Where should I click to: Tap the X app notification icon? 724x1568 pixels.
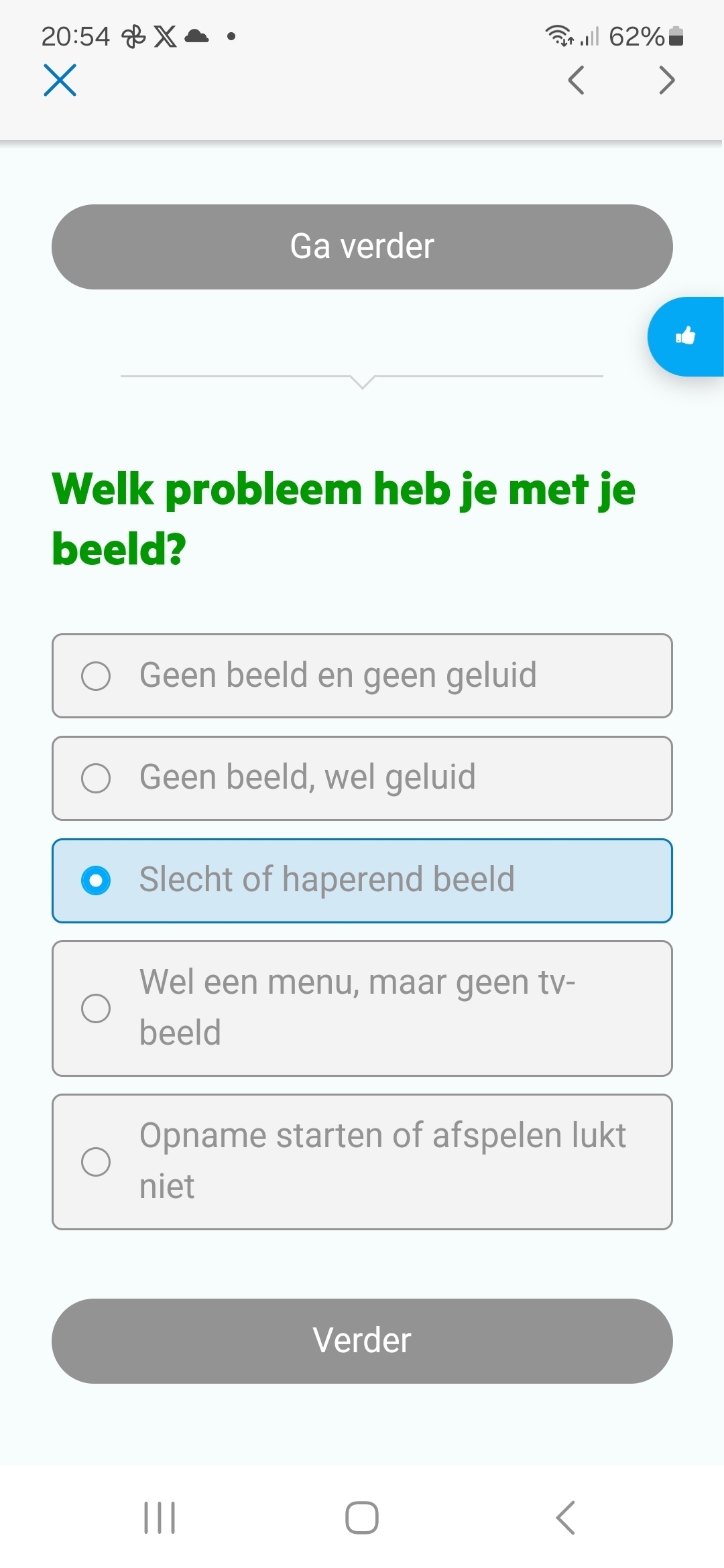pos(165,36)
